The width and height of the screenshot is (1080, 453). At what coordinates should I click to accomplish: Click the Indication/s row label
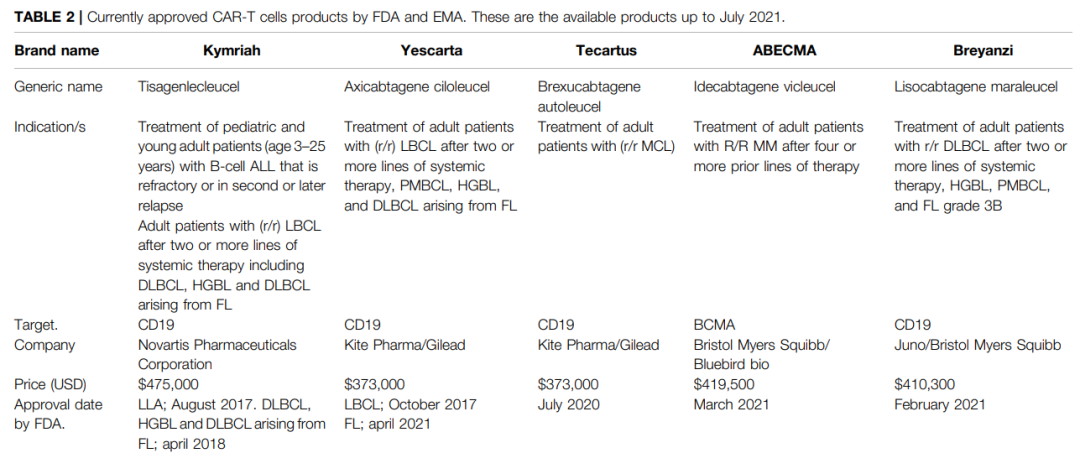pyautogui.click(x=51, y=127)
